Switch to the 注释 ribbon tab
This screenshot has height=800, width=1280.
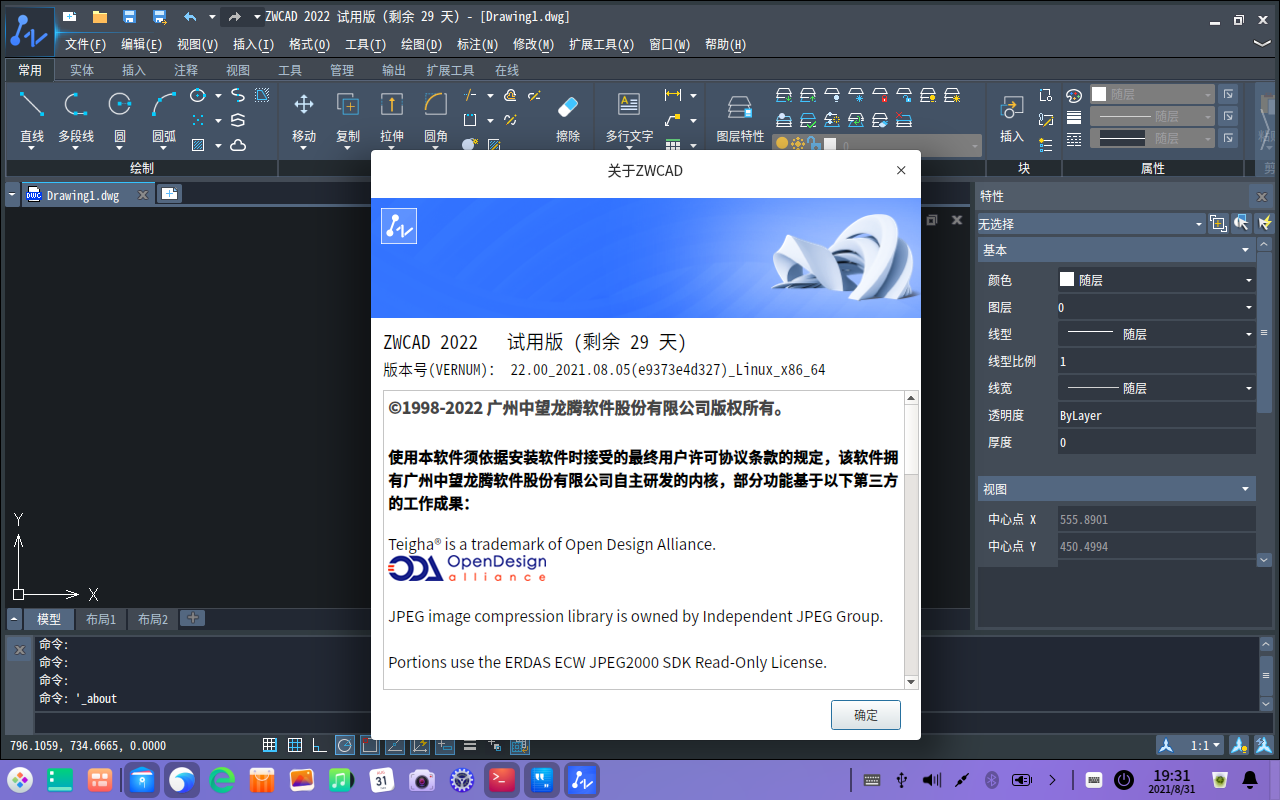pyautogui.click(x=186, y=71)
